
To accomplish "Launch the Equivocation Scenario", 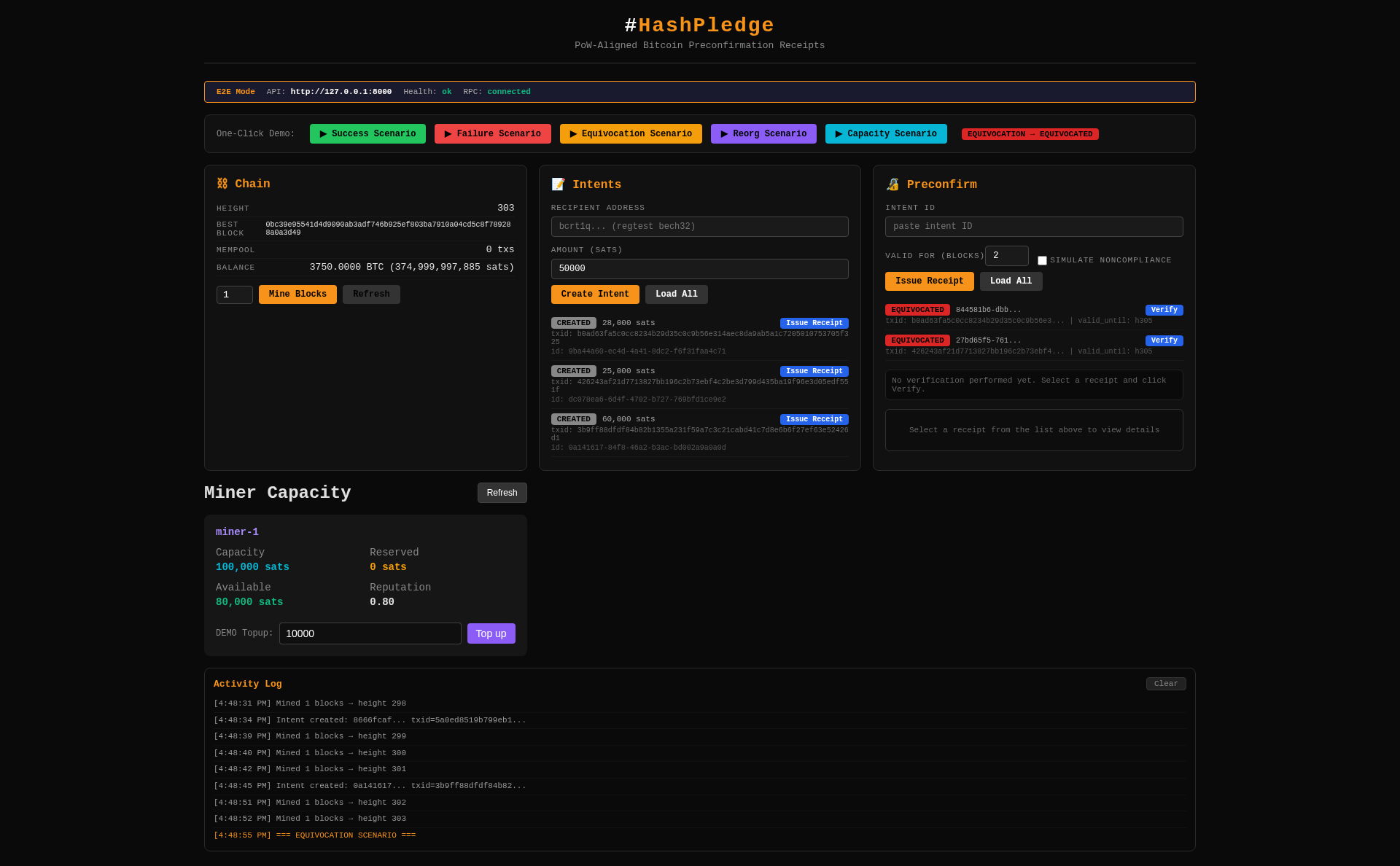I will (x=631, y=134).
